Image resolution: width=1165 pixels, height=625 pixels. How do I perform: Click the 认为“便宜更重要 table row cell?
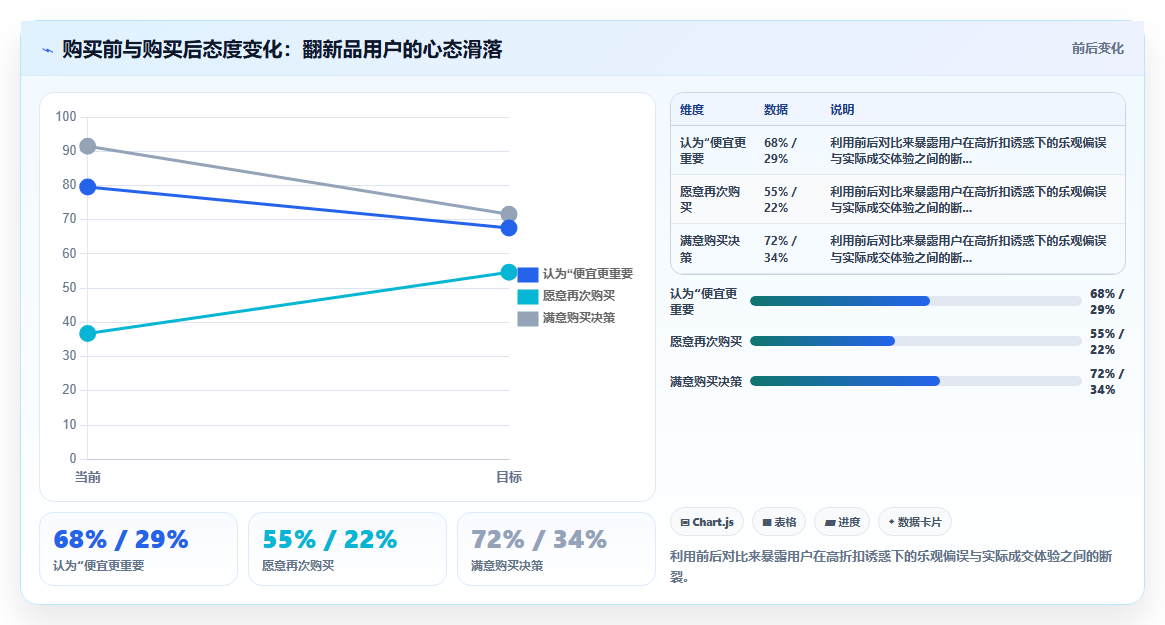713,151
